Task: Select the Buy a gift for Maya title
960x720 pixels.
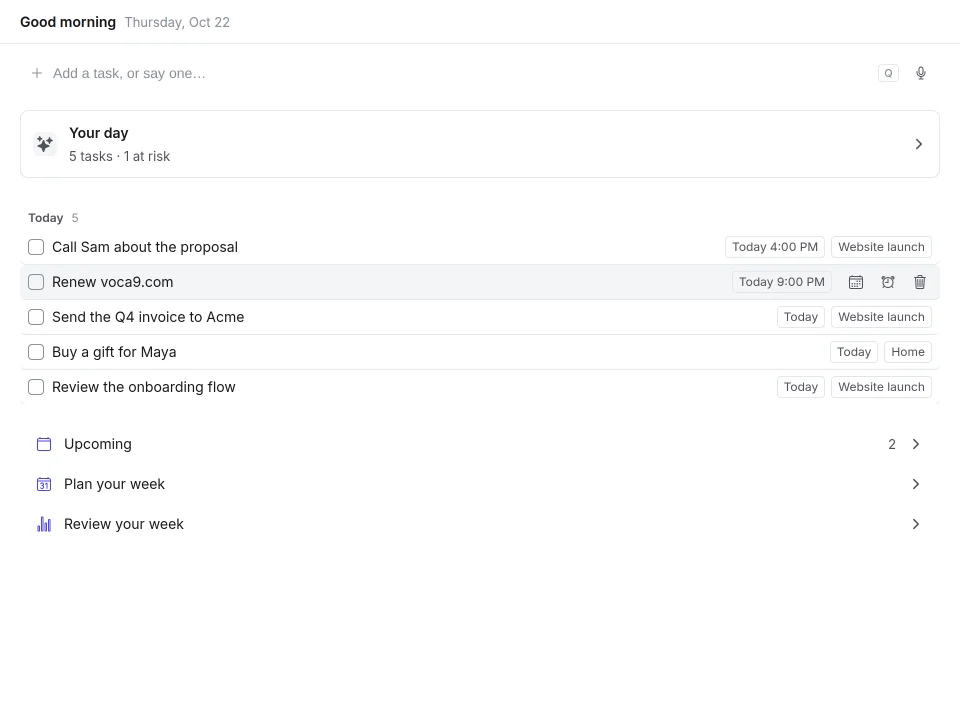Action: tap(114, 352)
